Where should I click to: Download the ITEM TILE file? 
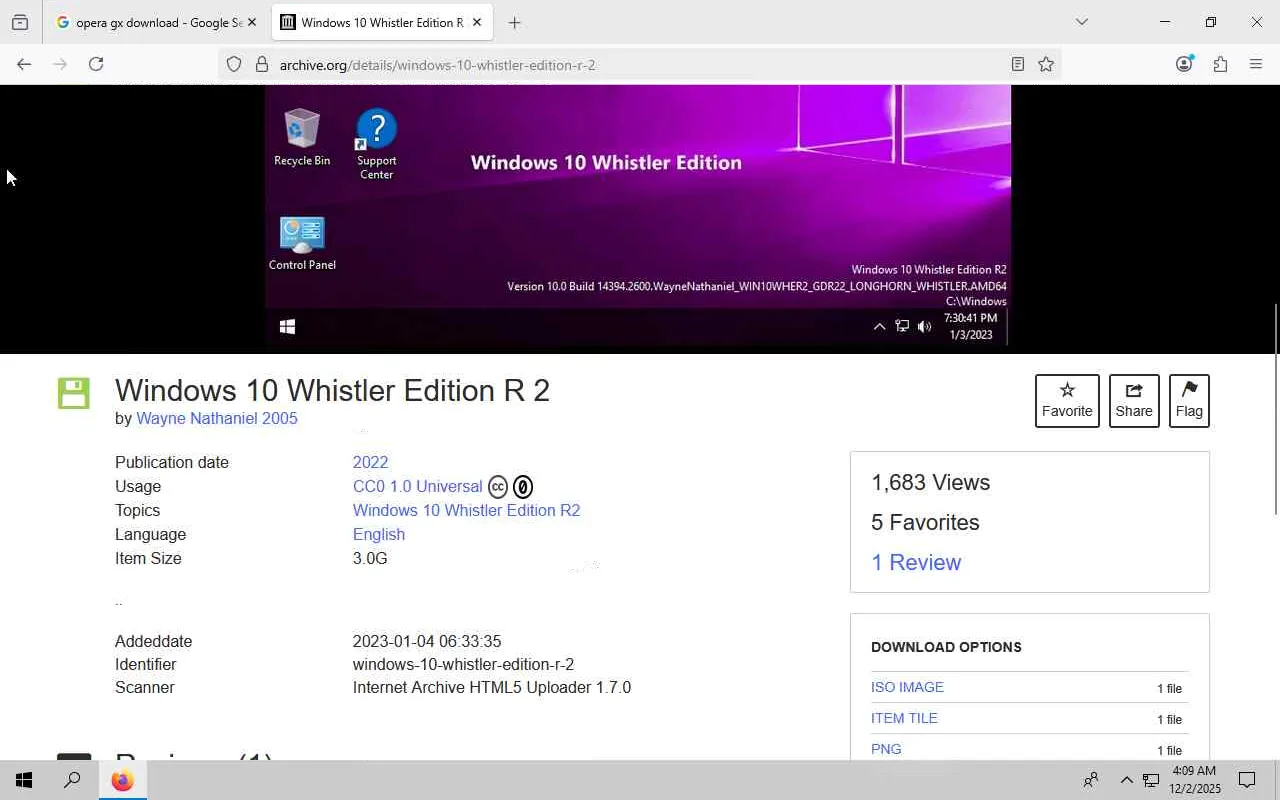coord(904,718)
